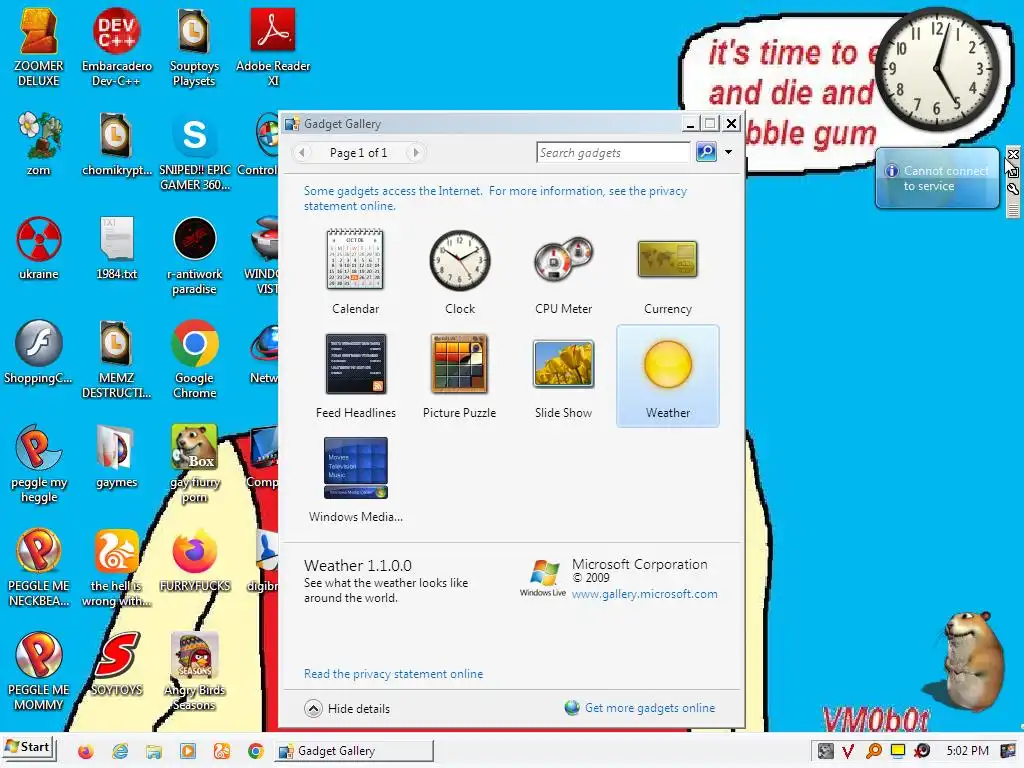Click the tray V icon
This screenshot has width=1024, height=768.
point(848,751)
